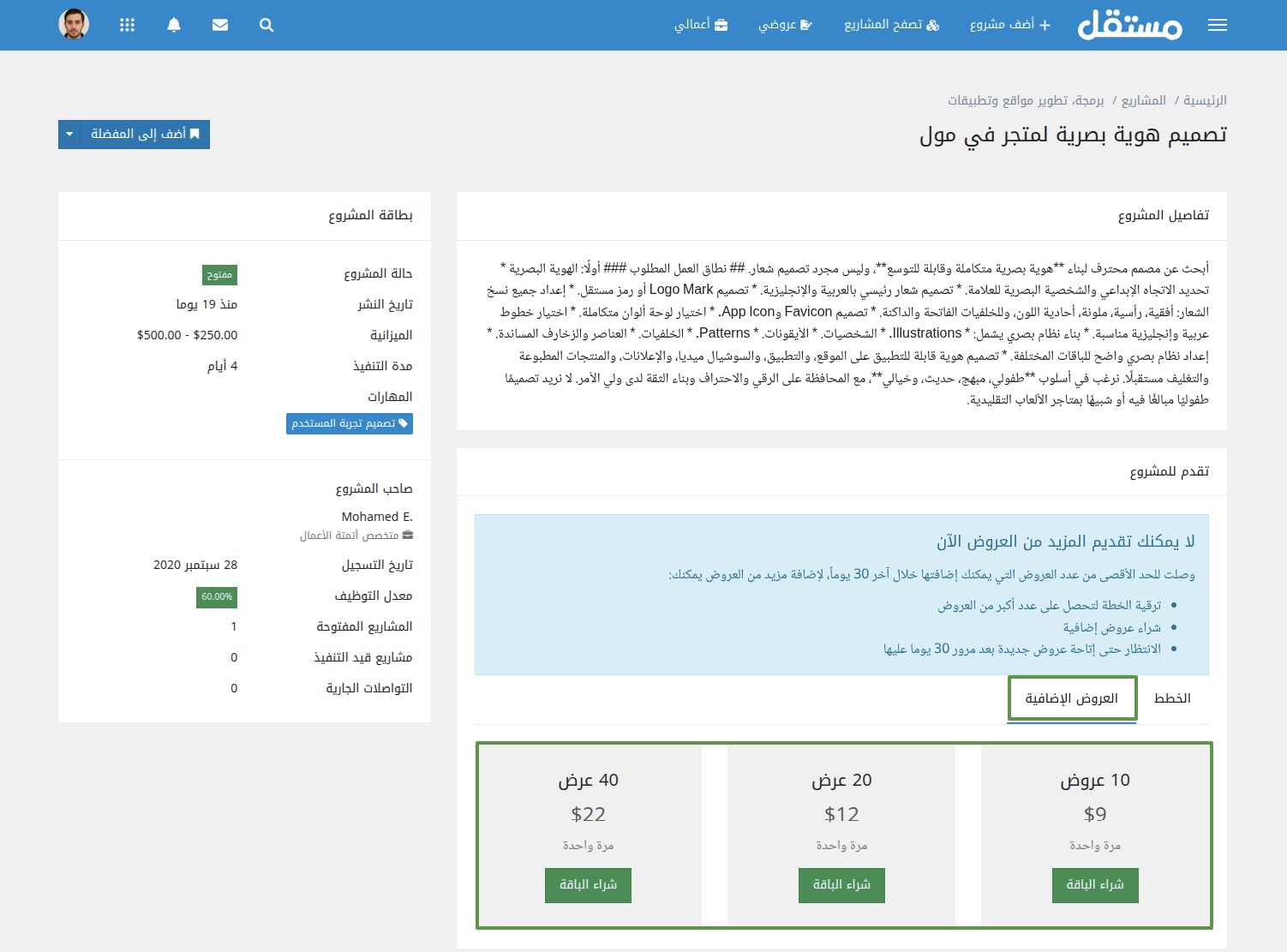Click the search magnifier icon
1287x952 pixels.
coord(266,25)
